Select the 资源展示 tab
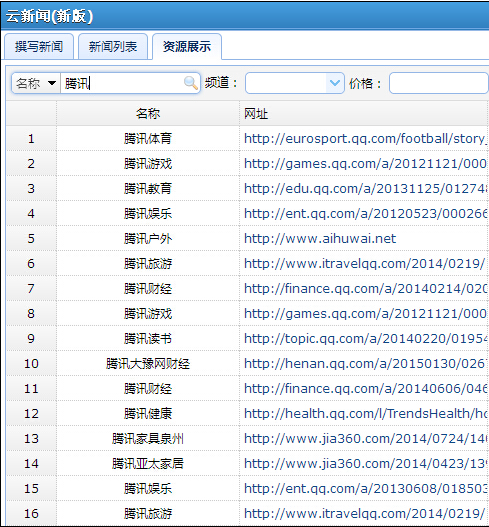The image size is (489, 527). 187,46
